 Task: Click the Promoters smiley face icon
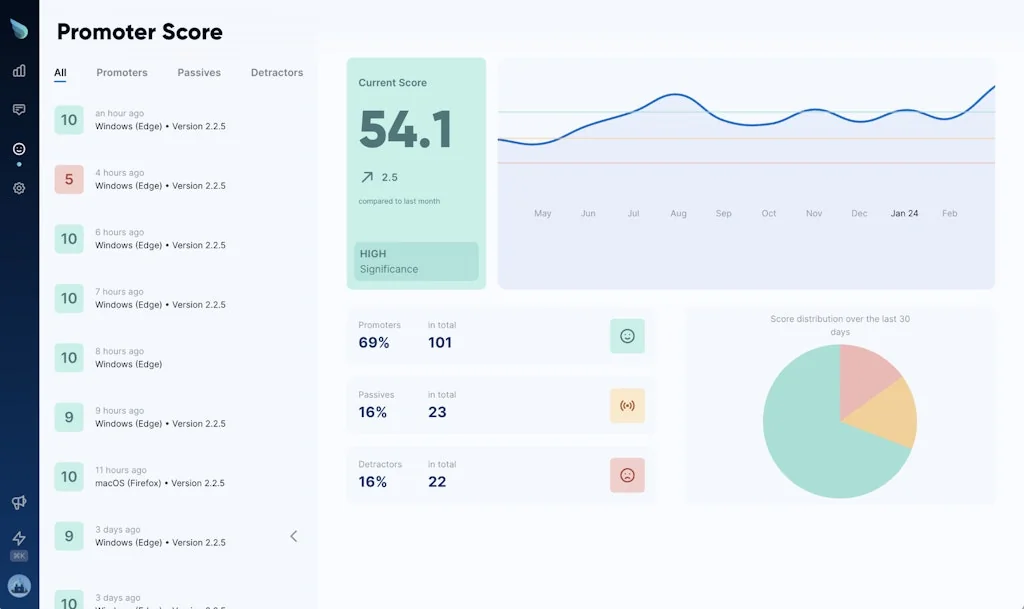pos(627,336)
